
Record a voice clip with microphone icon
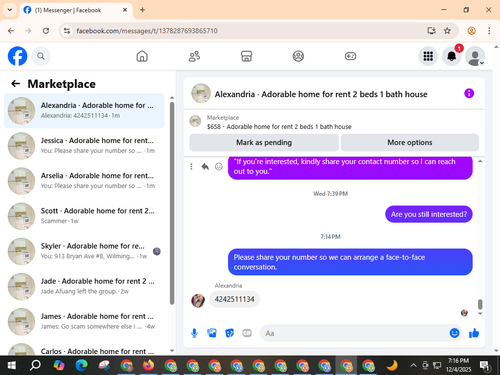tap(194, 333)
